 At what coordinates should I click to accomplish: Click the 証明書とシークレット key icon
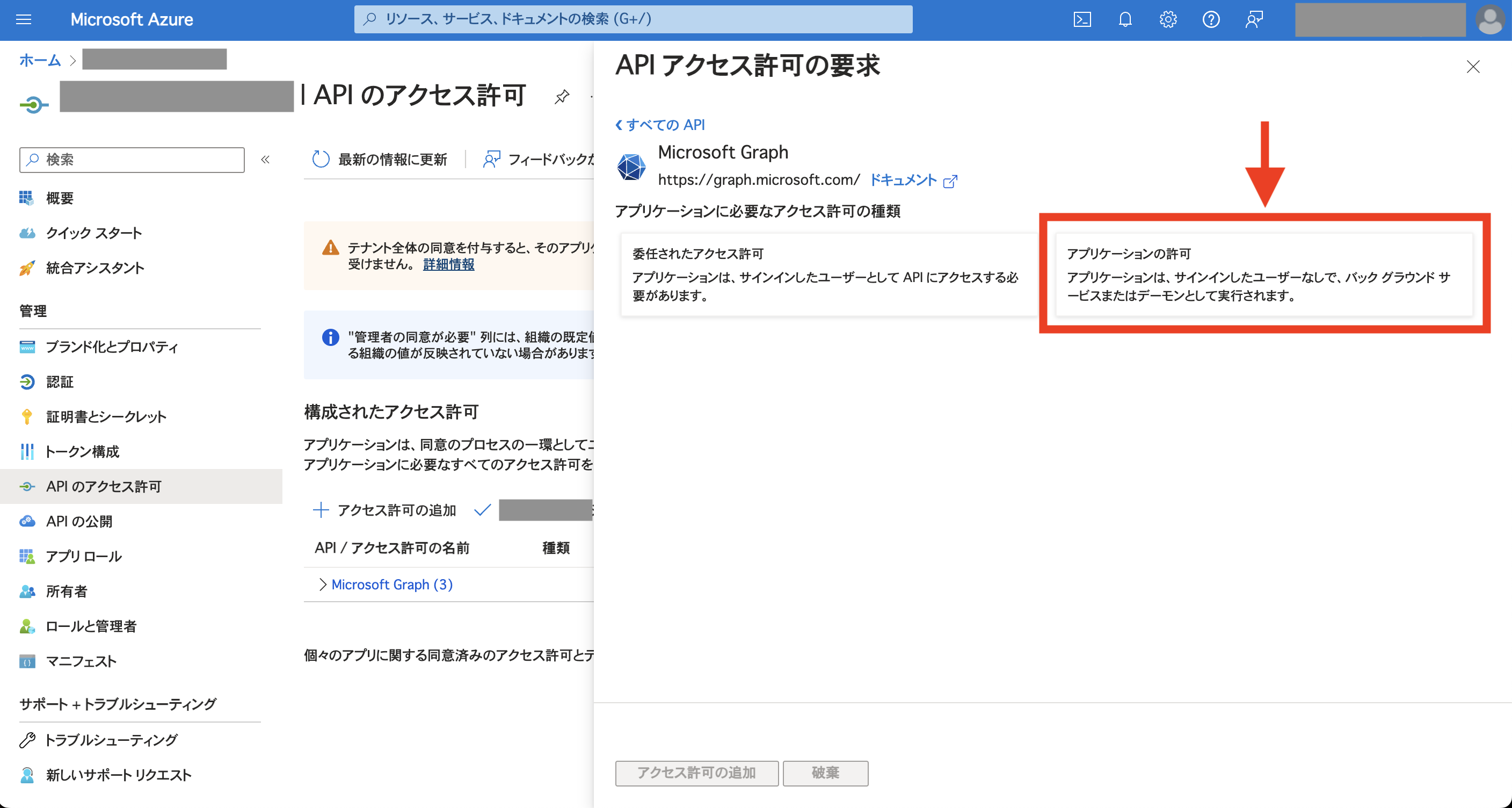(27, 416)
